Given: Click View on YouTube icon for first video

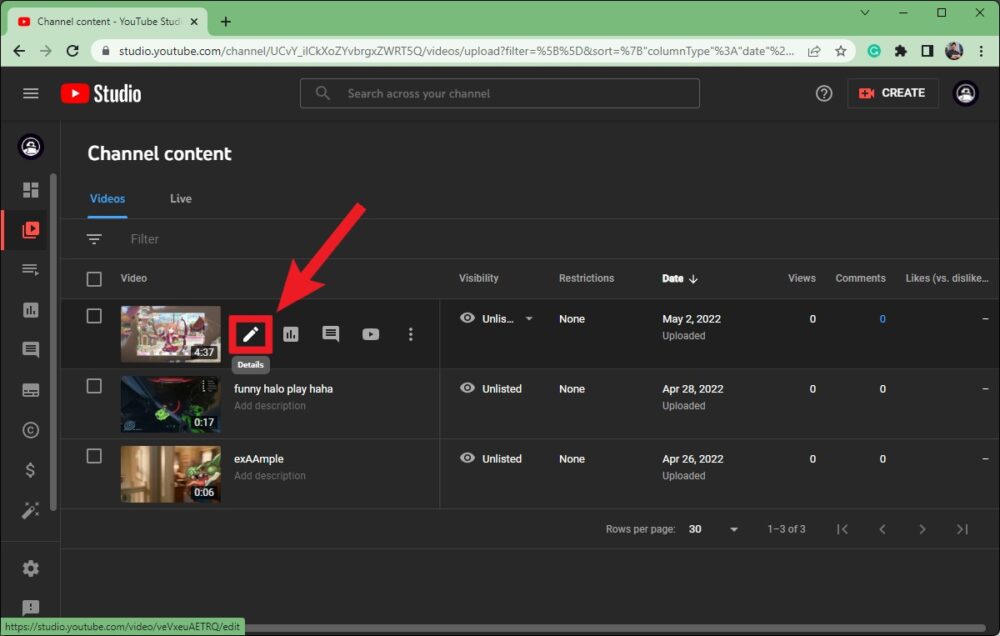Looking at the screenshot, I should 371,334.
